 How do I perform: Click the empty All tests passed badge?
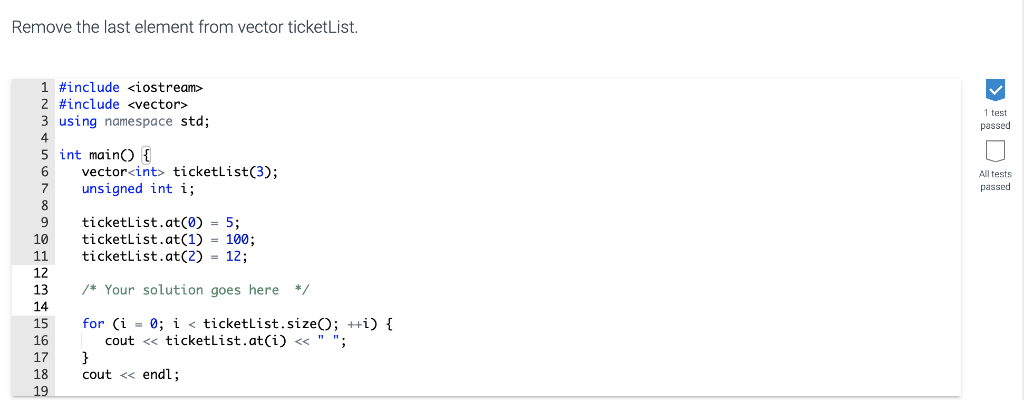pos(995,151)
